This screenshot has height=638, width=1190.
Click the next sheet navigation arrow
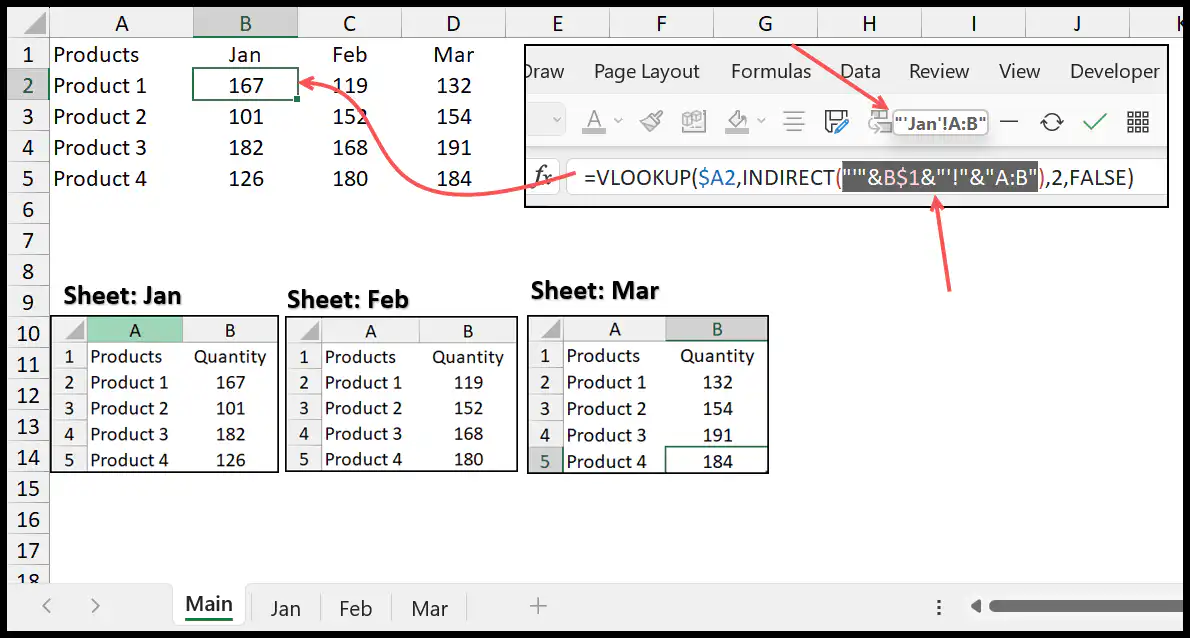(x=95, y=605)
